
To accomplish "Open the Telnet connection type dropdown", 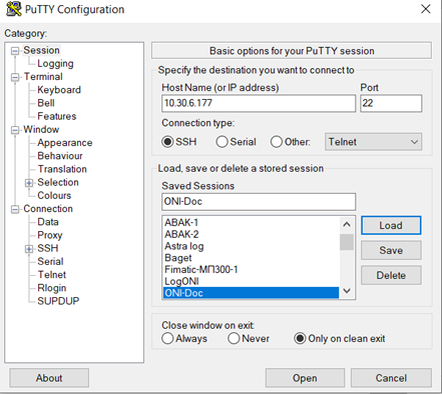I will coord(373,142).
